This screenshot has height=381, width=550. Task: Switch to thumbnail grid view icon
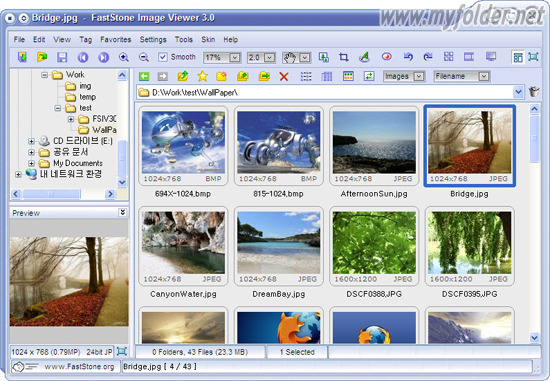348,76
